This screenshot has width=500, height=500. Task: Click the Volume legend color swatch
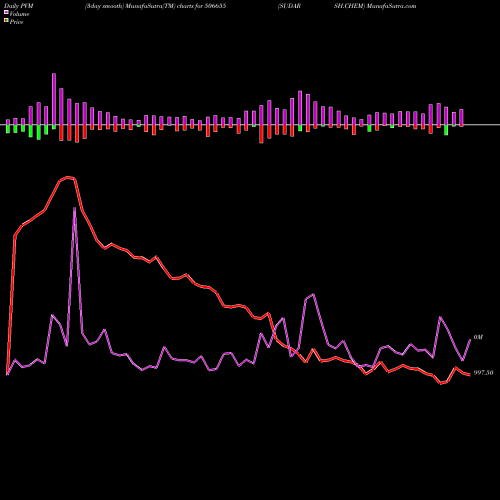6,13
